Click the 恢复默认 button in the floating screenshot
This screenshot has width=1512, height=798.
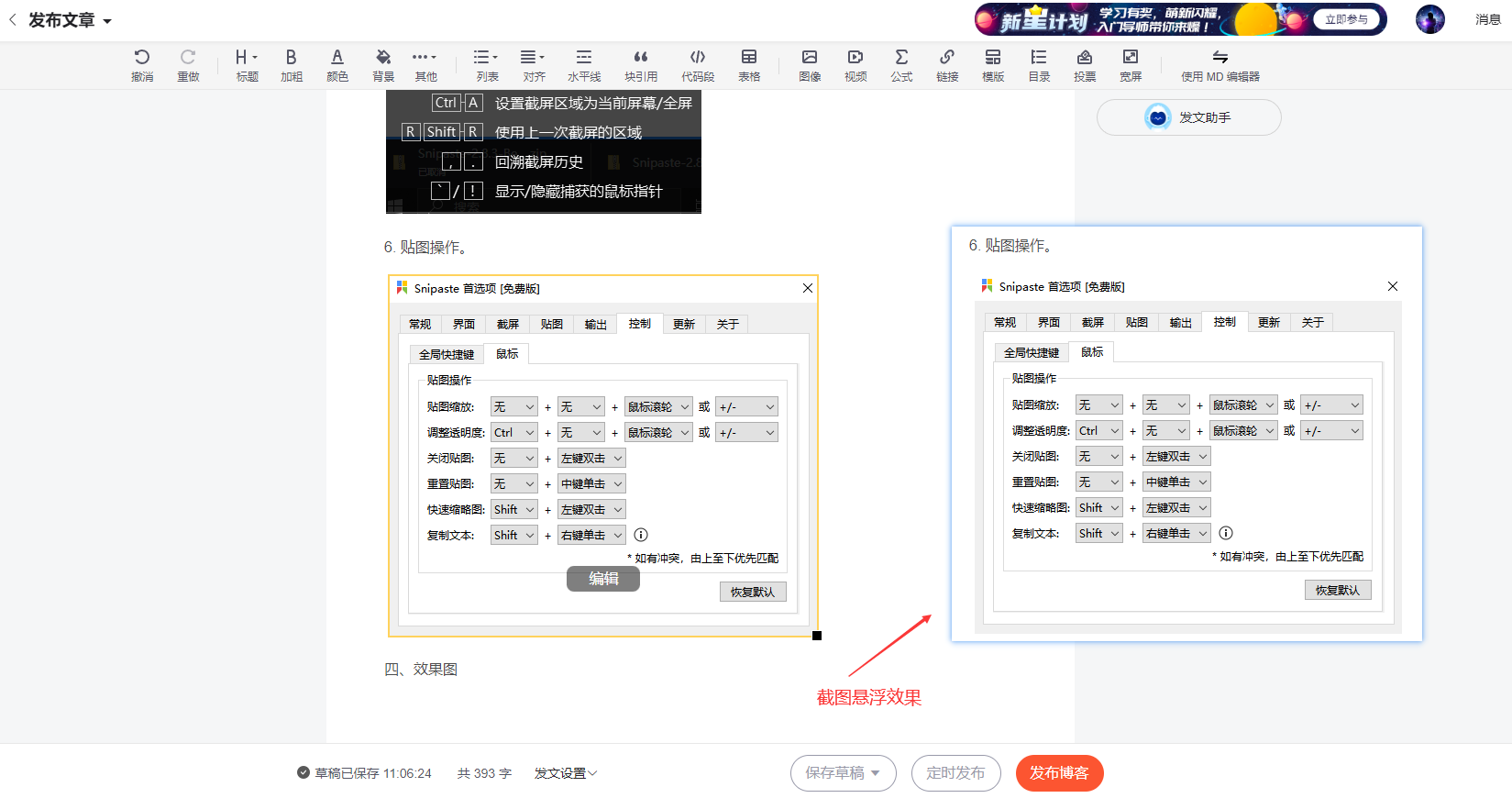click(x=1338, y=590)
